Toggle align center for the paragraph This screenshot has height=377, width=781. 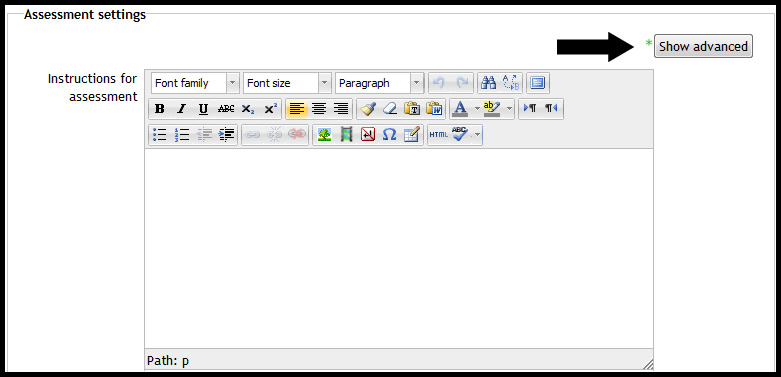coord(319,109)
